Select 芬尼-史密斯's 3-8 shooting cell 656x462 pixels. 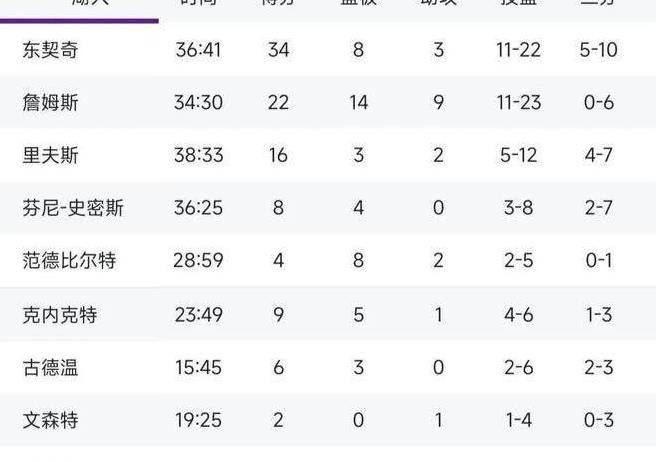pos(518,208)
